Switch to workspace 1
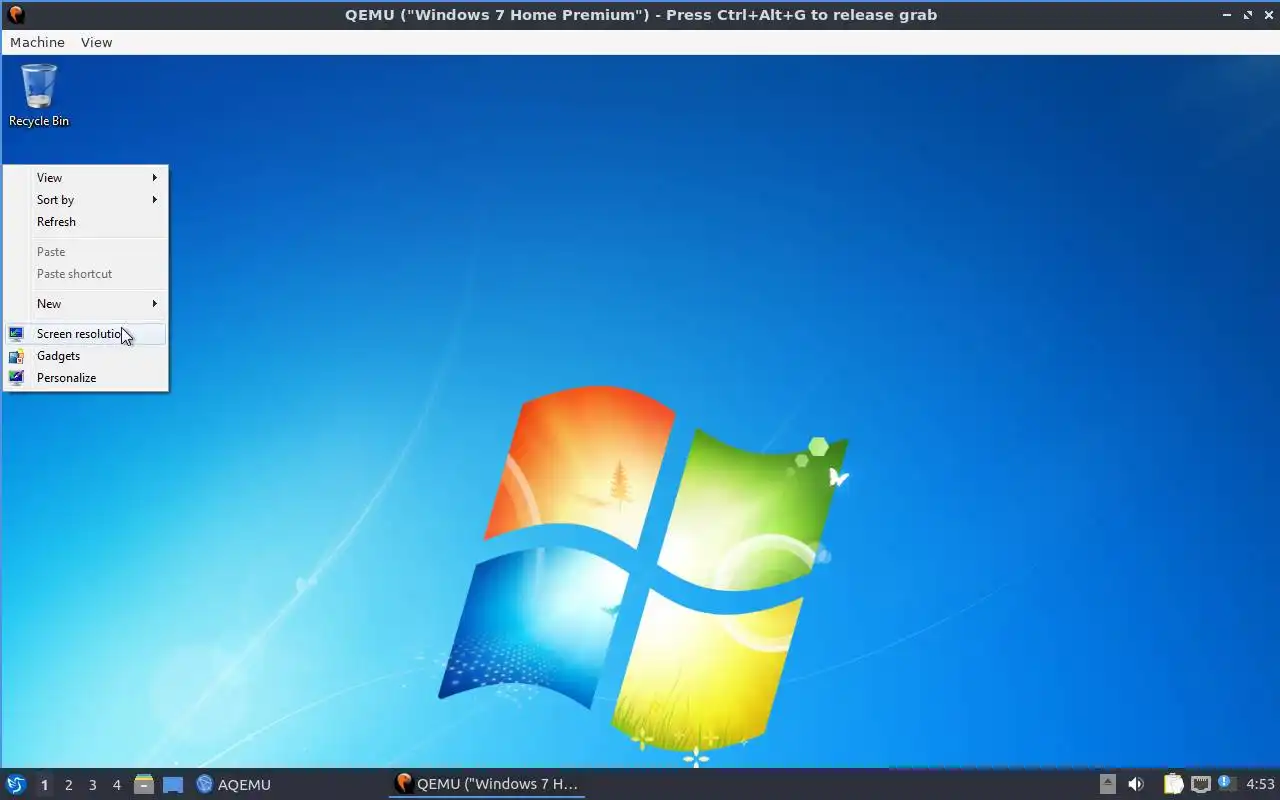The image size is (1280, 800). click(44, 785)
